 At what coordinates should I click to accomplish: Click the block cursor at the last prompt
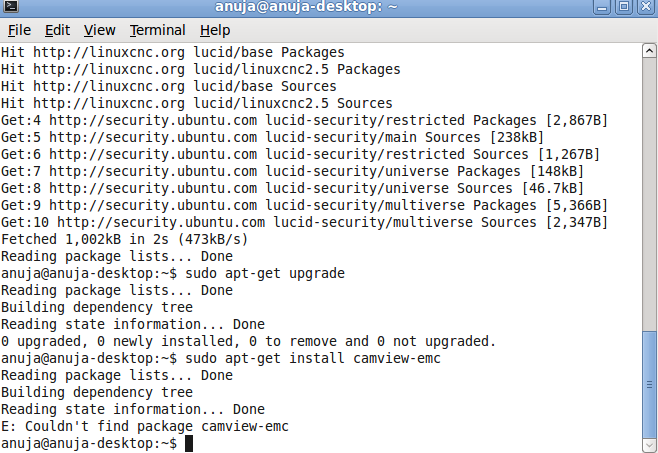[189, 443]
